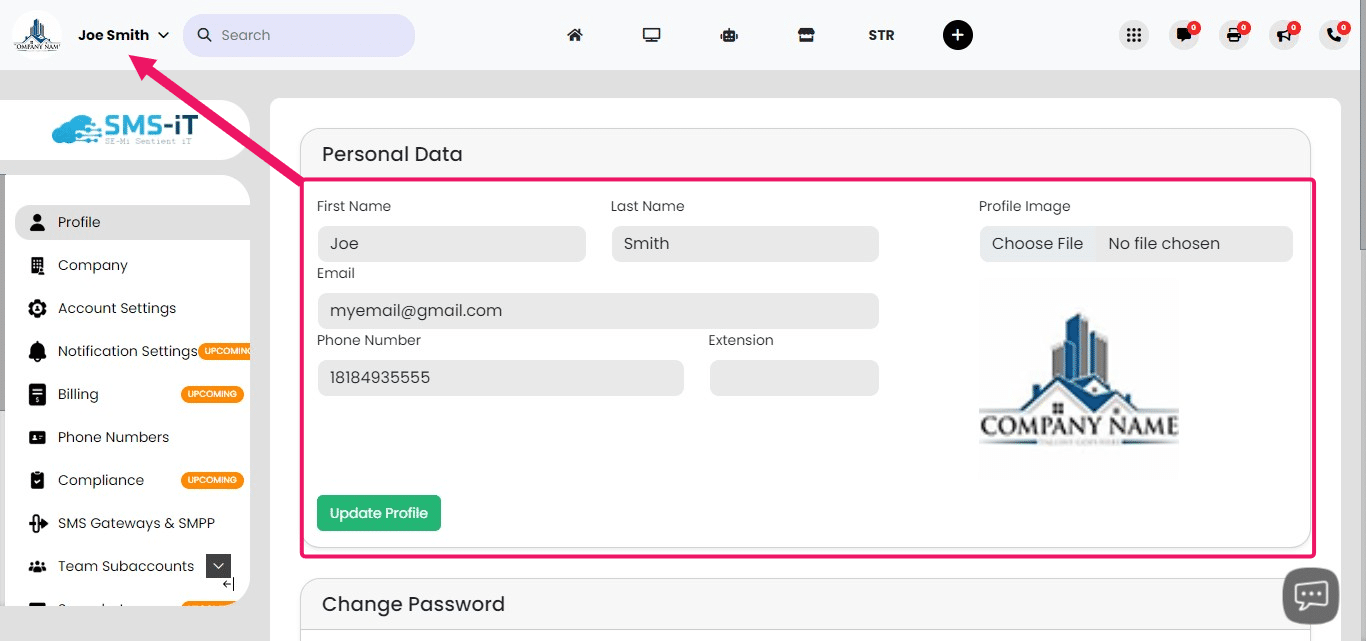
Task: Select Company in the sidebar
Action: (92, 265)
